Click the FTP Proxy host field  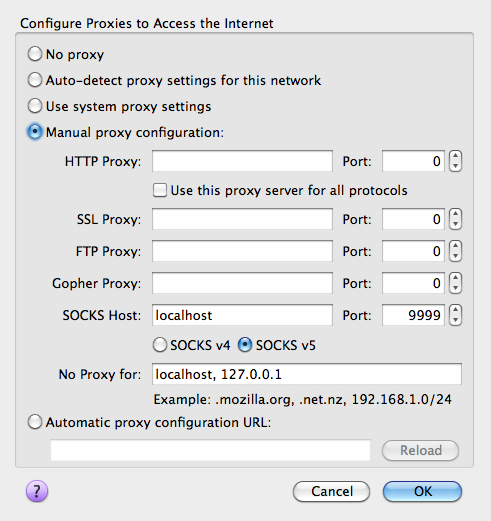pyautogui.click(x=242, y=251)
